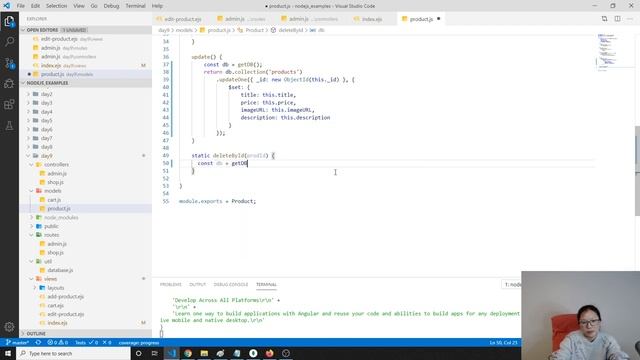Viewport: 640px width, 360px height.
Task: Open Chrome from the taskbar
Action: point(188,353)
